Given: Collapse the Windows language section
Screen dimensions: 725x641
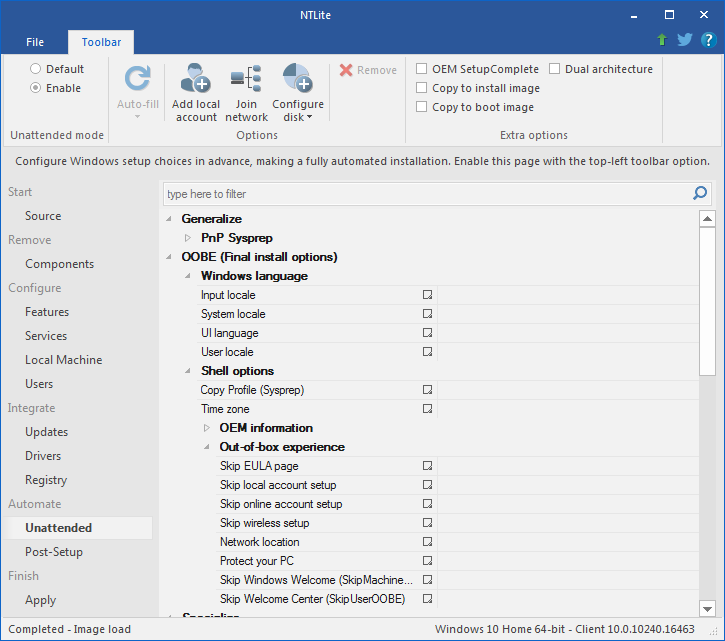Looking at the screenshot, I should click(188, 276).
